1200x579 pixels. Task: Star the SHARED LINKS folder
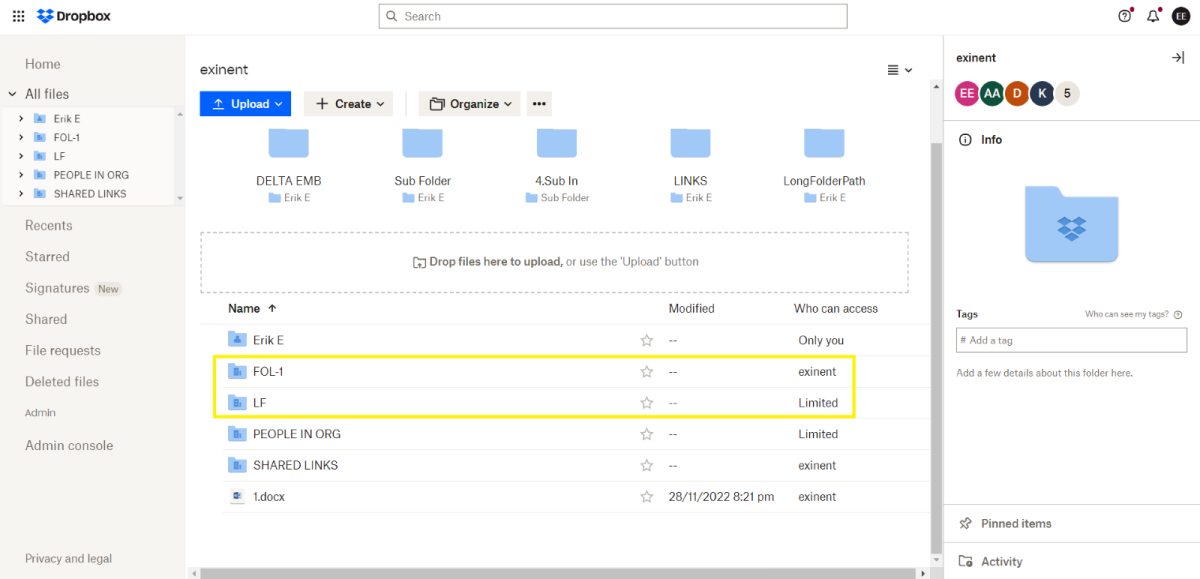point(646,465)
